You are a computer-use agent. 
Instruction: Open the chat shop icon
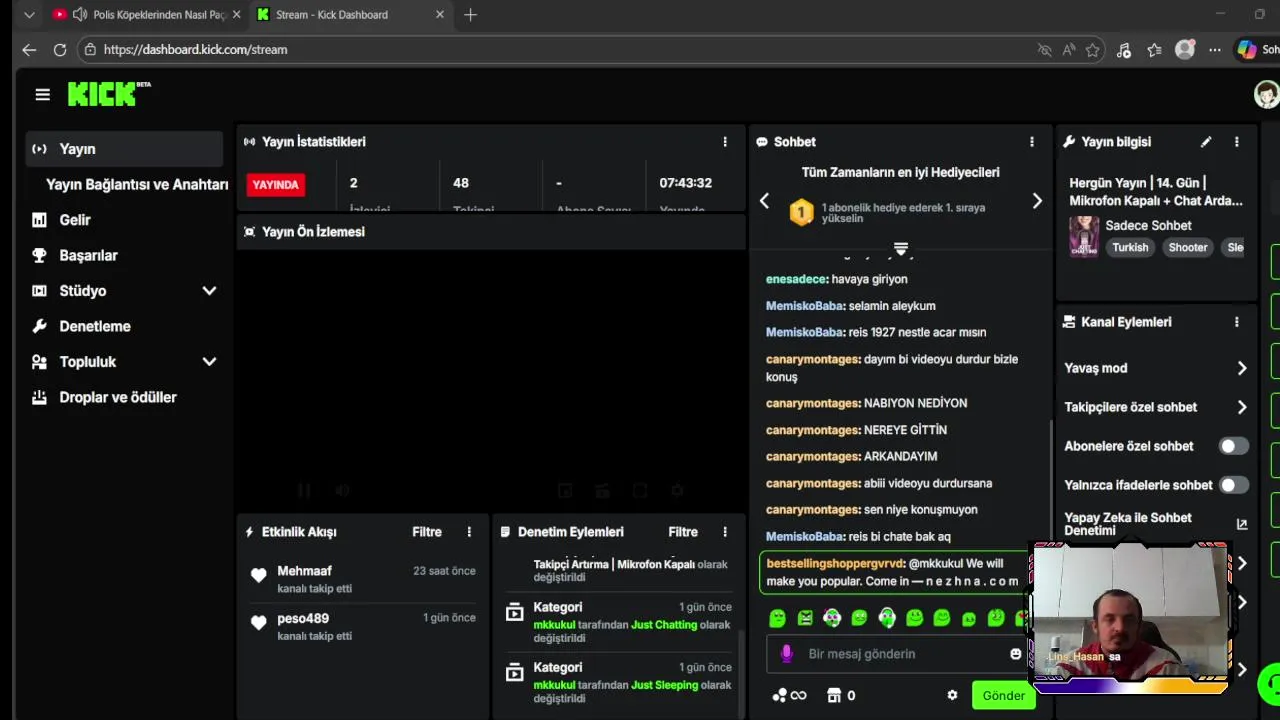(x=834, y=695)
